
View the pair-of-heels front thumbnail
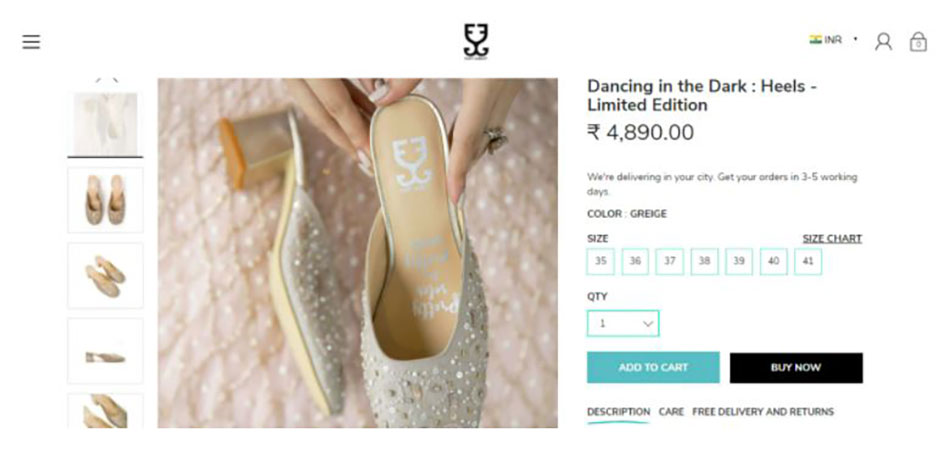[x=105, y=200]
